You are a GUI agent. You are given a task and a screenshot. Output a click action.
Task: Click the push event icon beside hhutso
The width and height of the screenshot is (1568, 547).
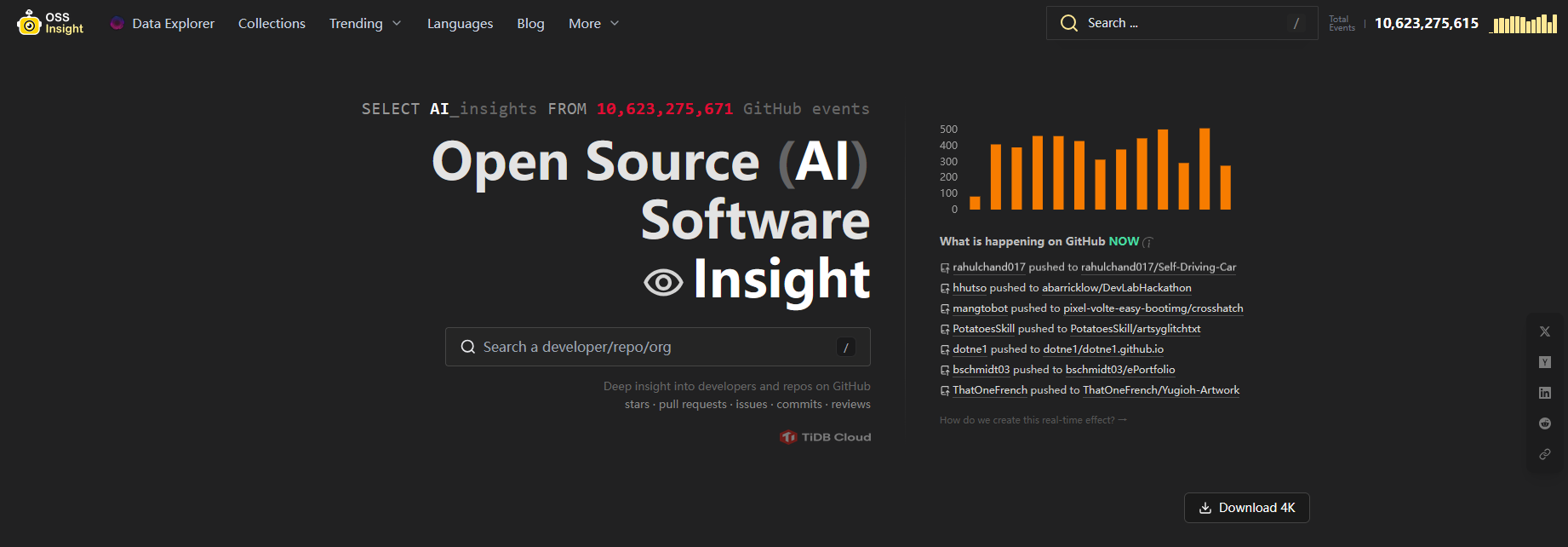[x=945, y=288]
